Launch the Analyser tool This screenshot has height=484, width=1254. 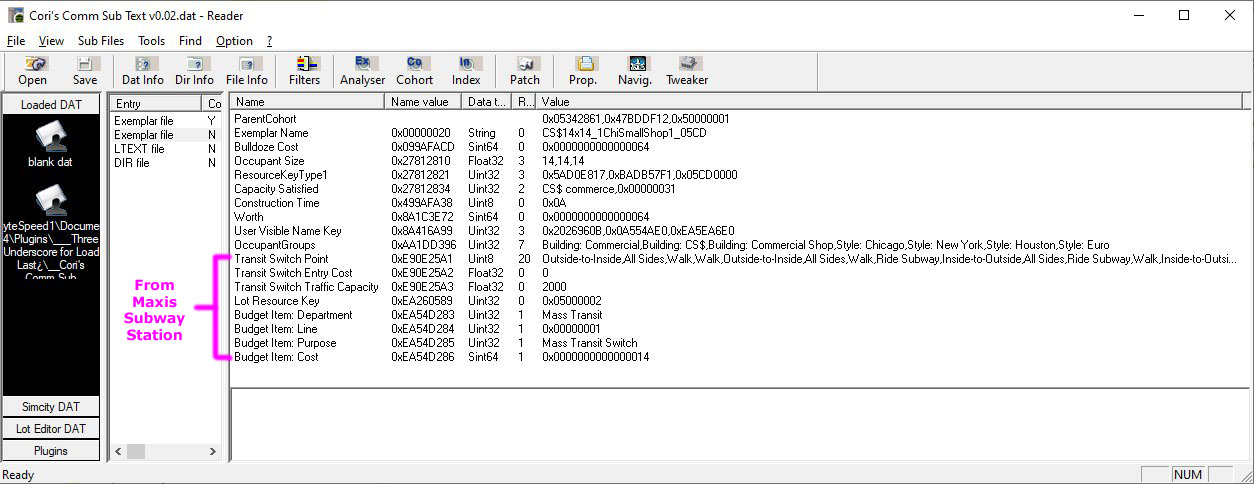tap(362, 71)
